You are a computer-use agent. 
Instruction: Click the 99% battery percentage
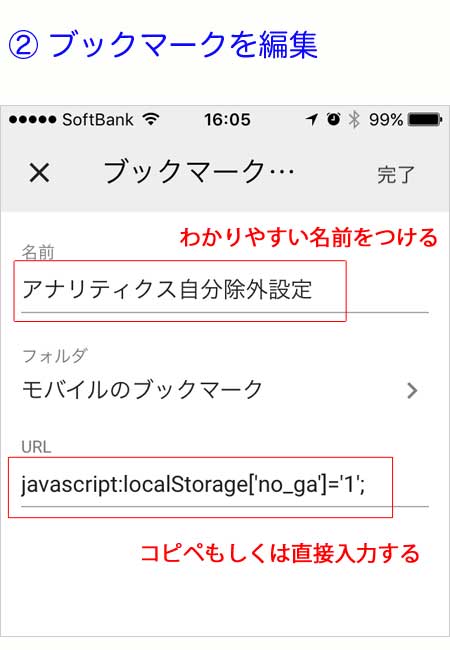pyautogui.click(x=386, y=120)
